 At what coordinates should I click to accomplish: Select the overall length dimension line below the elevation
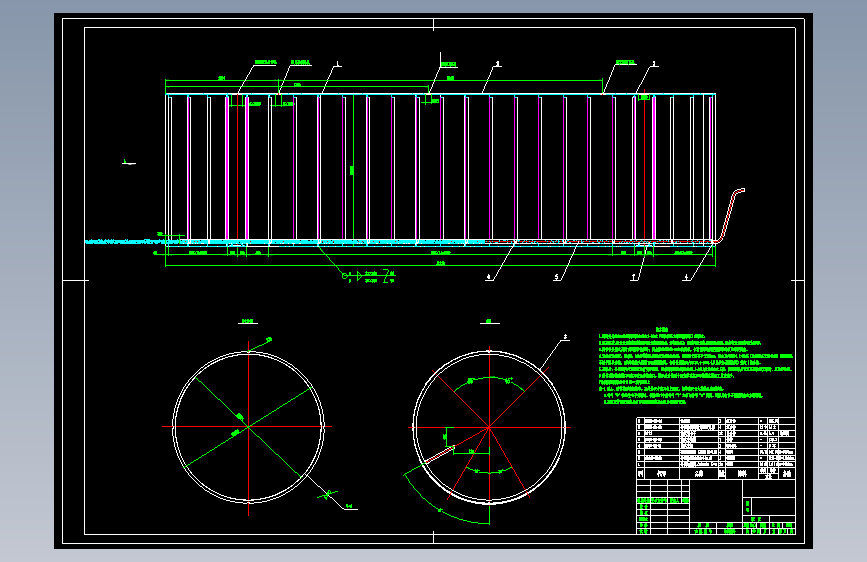point(440,265)
